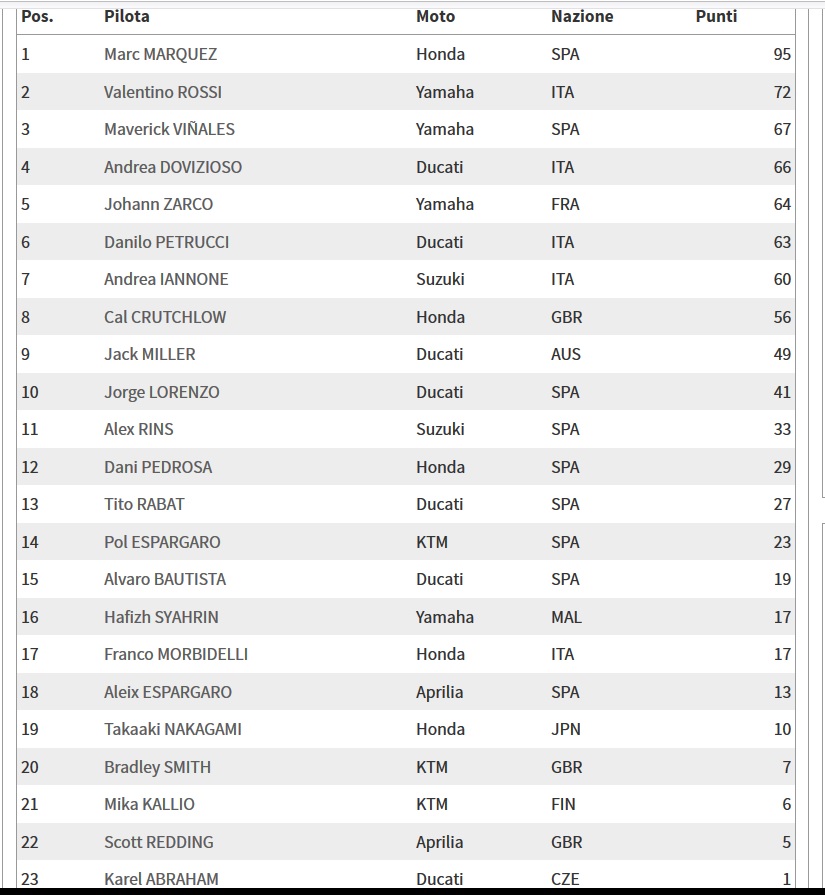Select Takaaki NAKAGAMI rider cell
This screenshot has width=825, height=895.
(x=173, y=729)
